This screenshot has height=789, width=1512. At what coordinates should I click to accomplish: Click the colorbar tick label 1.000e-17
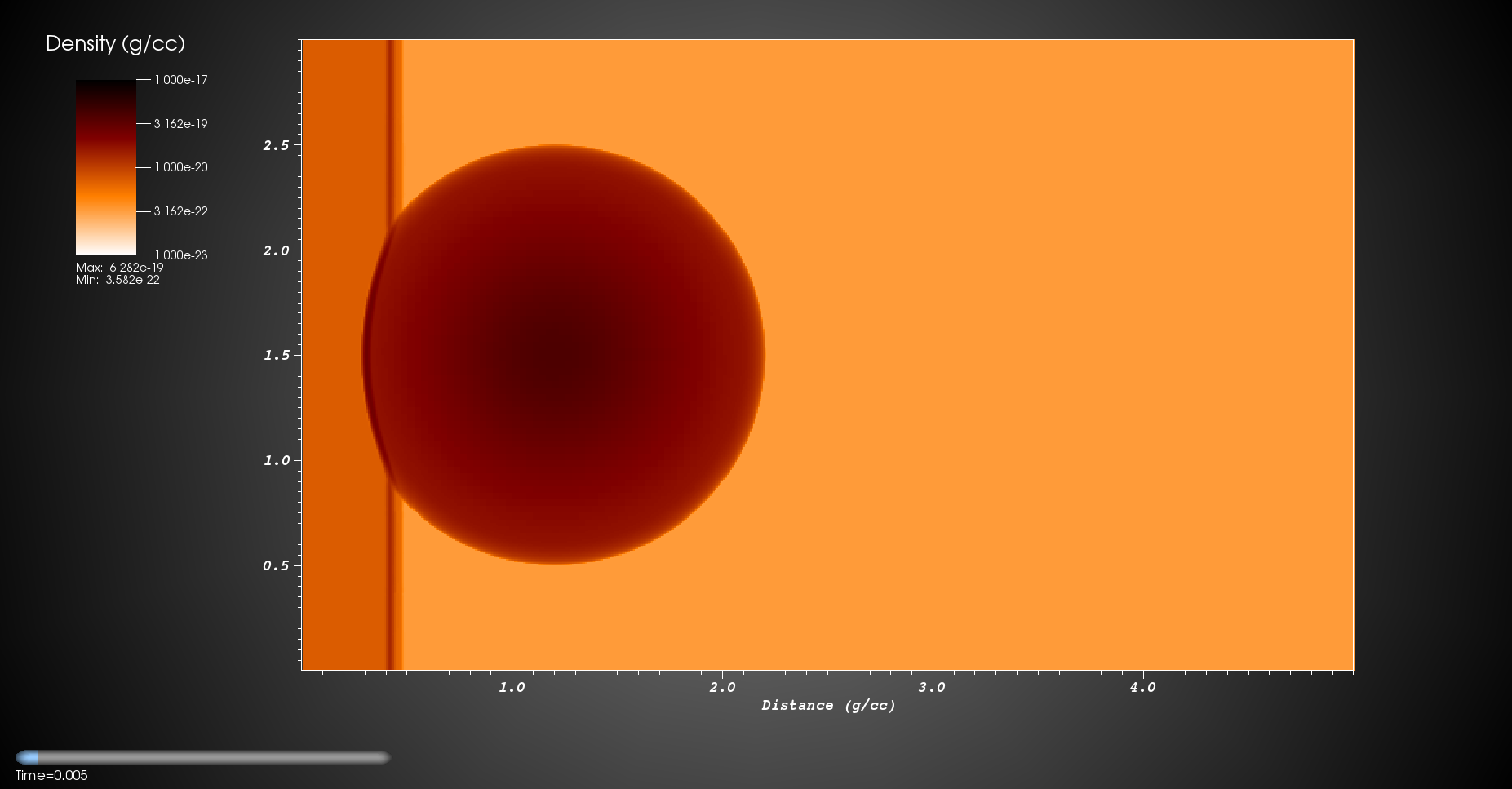181,79
